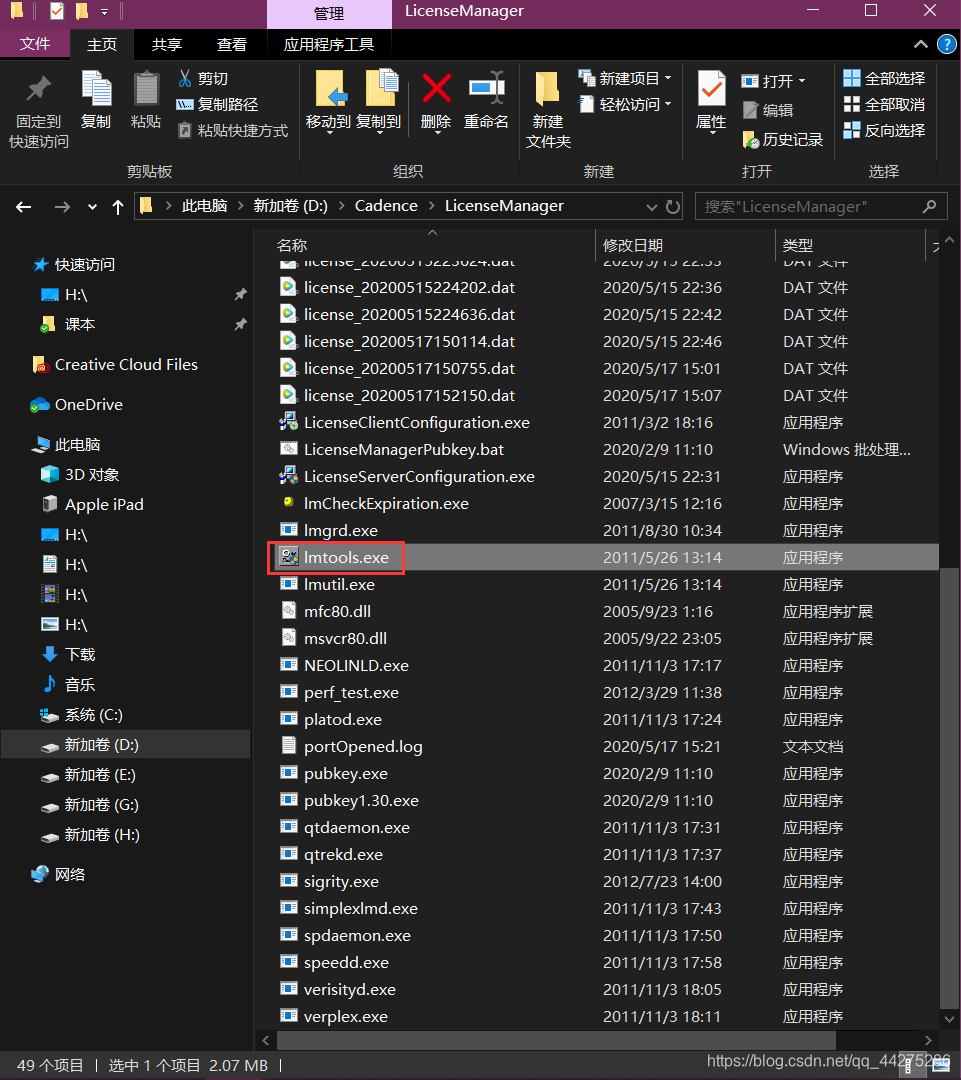Screen dimensions: 961x1080
Task: Select lmCheckExpiration.exe file icon
Action: [288, 503]
